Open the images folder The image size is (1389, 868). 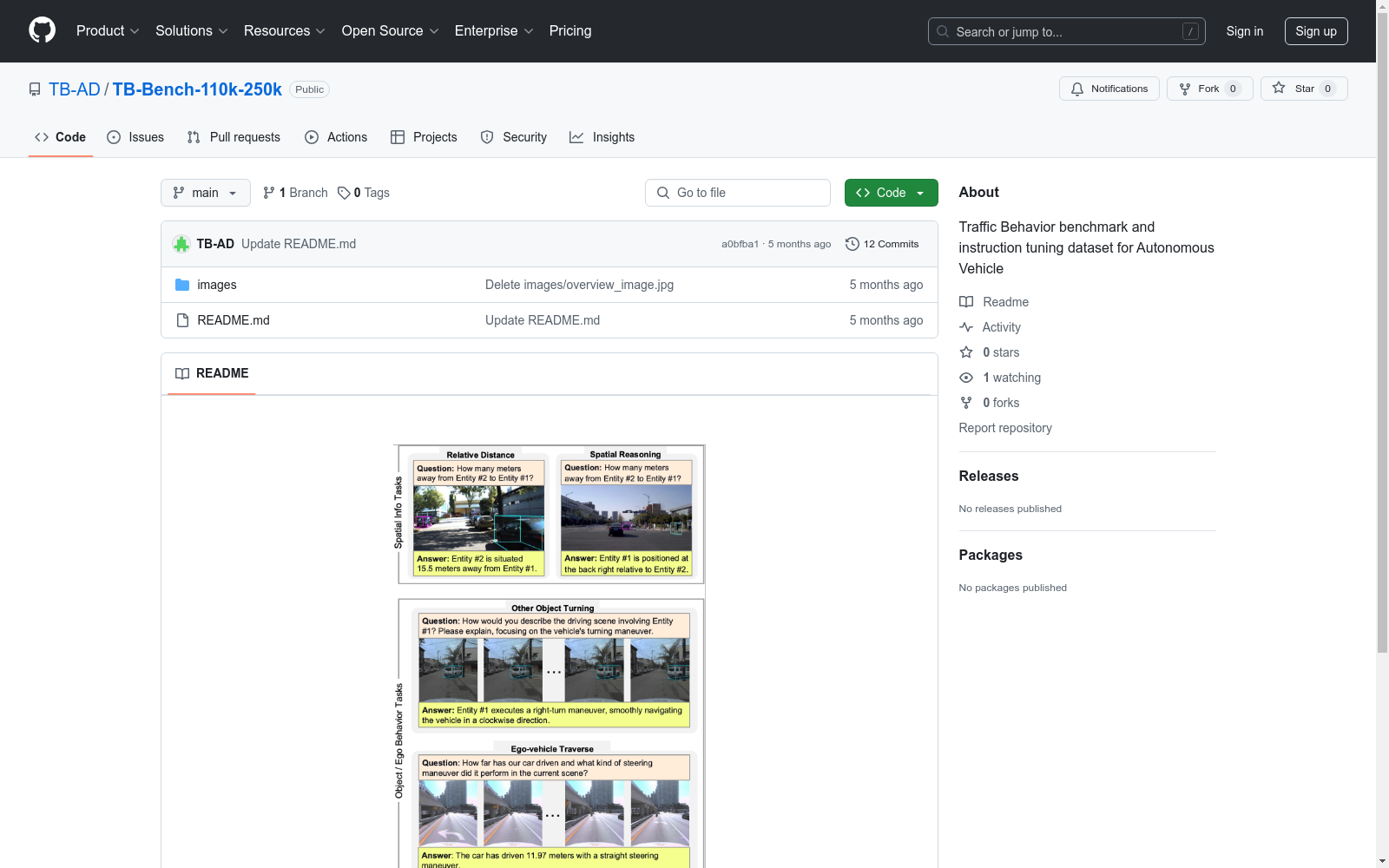point(217,285)
